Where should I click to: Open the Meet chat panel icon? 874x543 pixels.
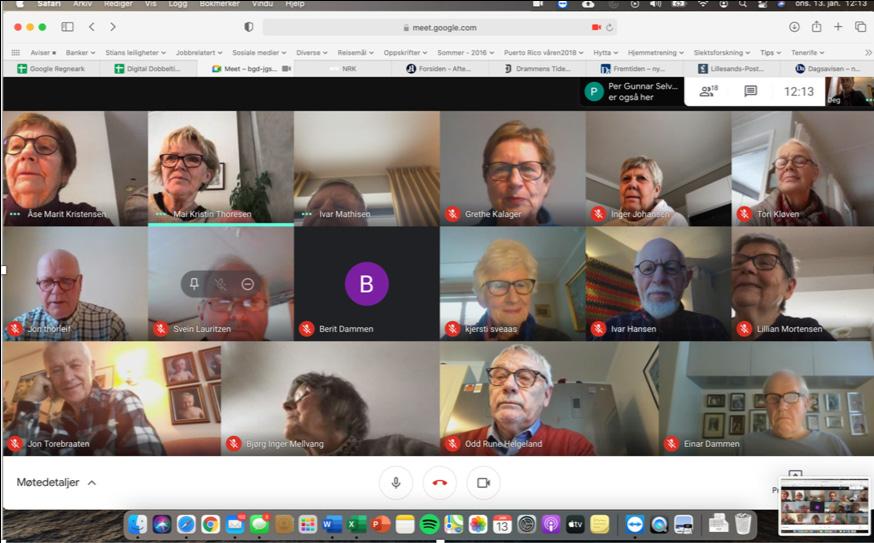[x=751, y=91]
